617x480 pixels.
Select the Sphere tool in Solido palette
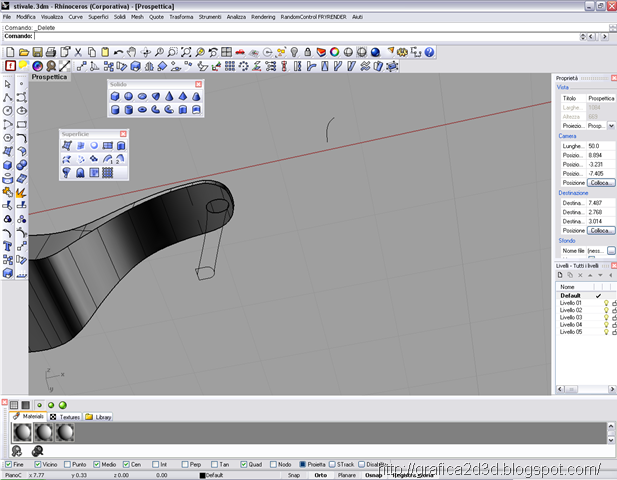pyautogui.click(x=128, y=96)
